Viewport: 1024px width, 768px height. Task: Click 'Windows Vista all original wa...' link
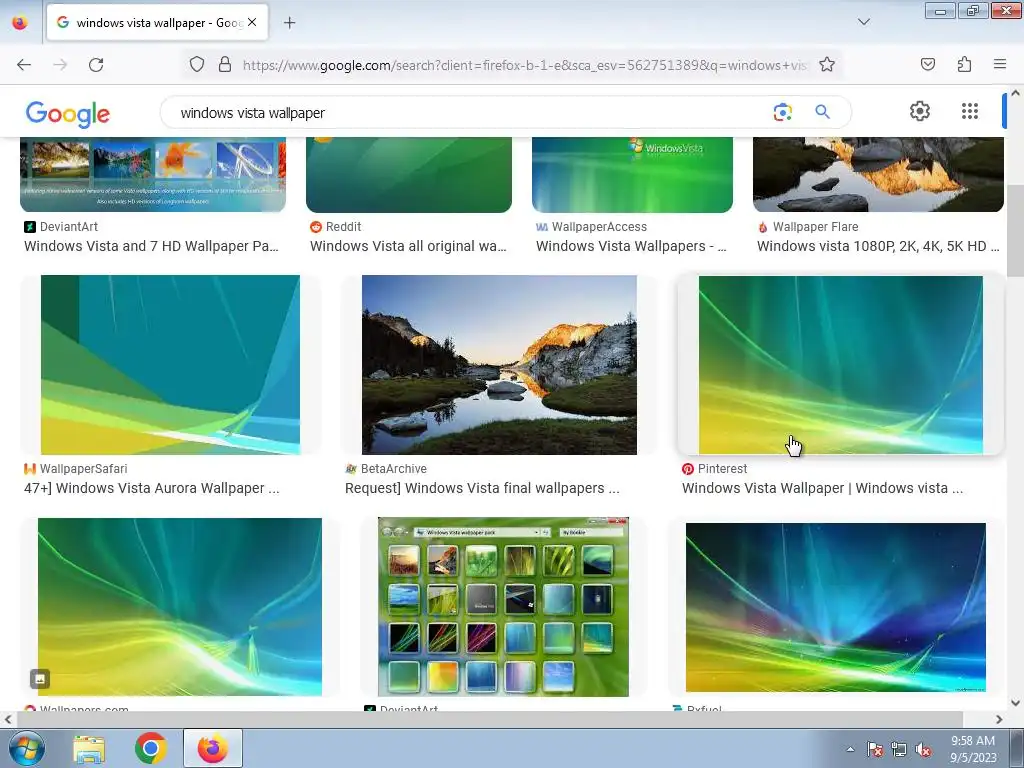408,246
